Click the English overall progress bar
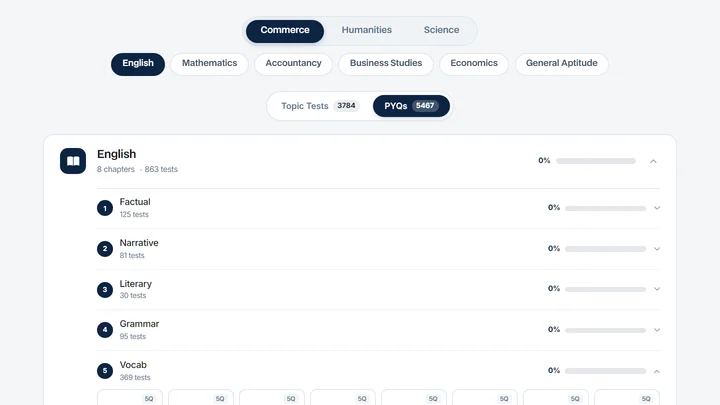 click(x=596, y=161)
